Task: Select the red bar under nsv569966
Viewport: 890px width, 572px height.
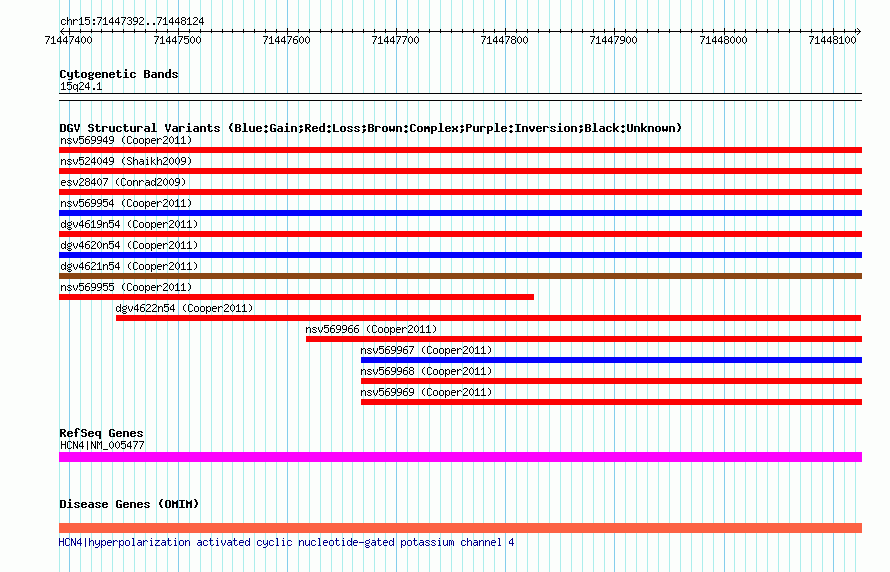Action: [584, 339]
